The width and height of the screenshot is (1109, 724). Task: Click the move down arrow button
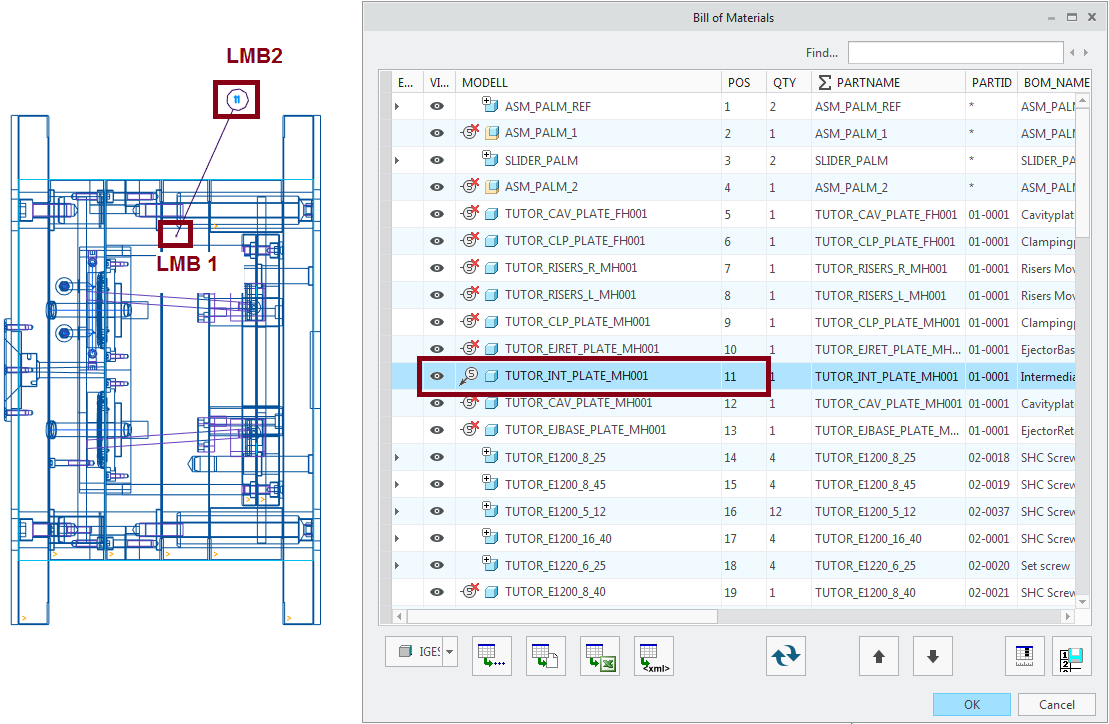click(933, 656)
